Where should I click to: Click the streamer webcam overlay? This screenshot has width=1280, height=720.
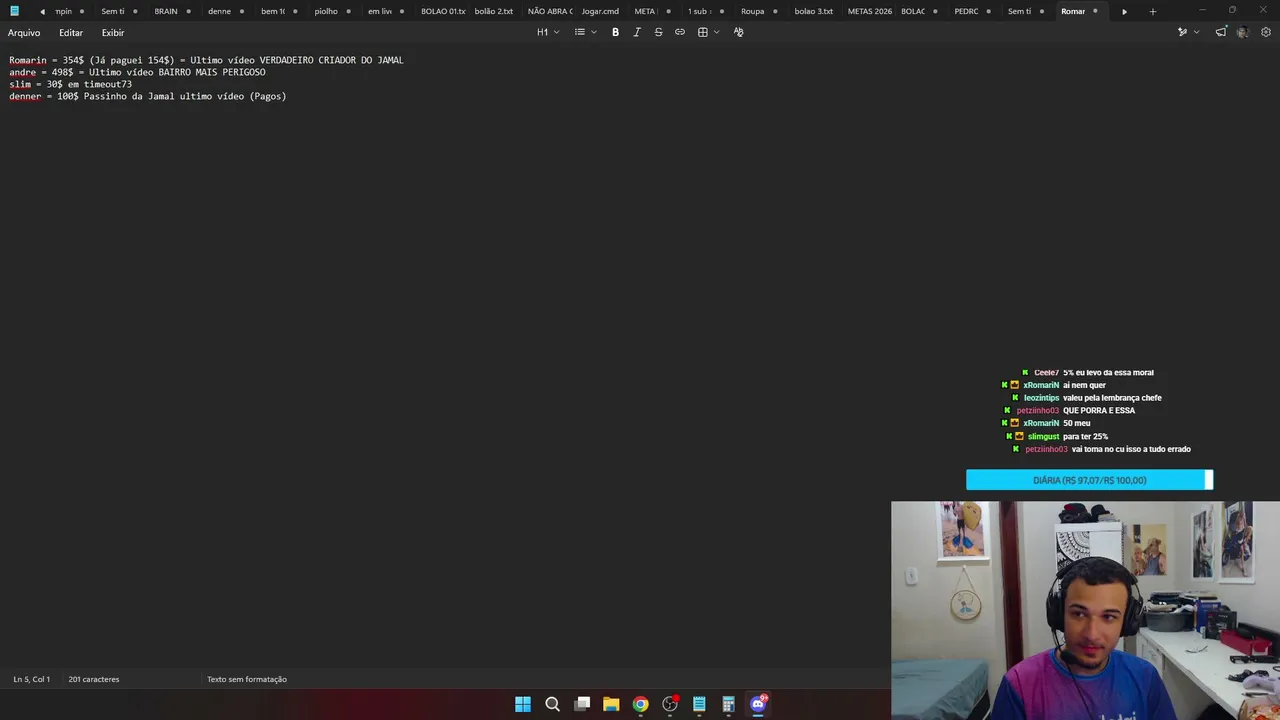point(1085,610)
